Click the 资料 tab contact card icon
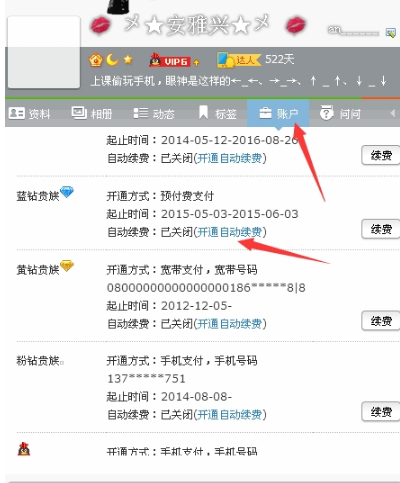The image size is (400, 483). (16, 113)
